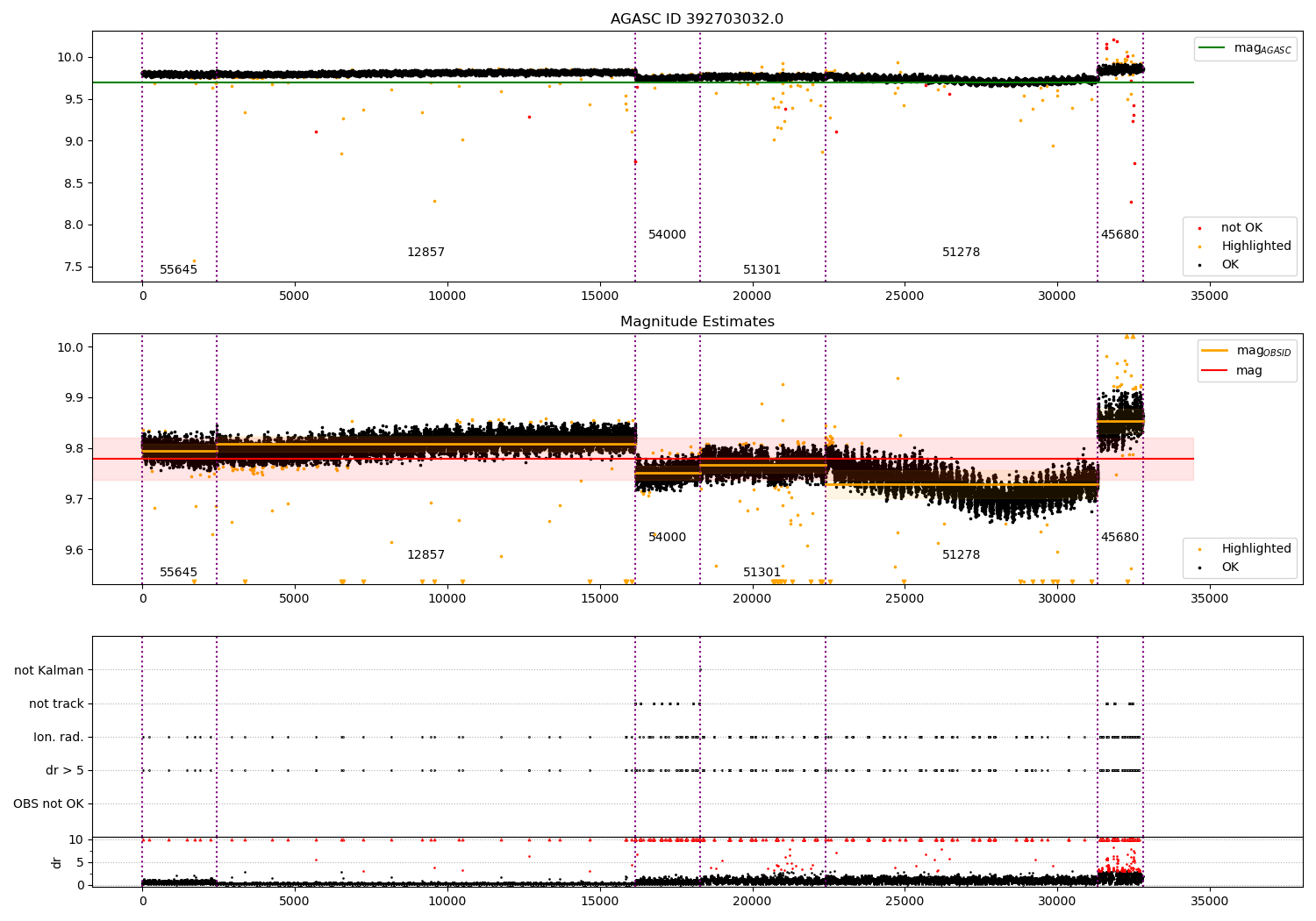
Task: Click x-axis tick 20000 under middle plot
Action: click(752, 599)
